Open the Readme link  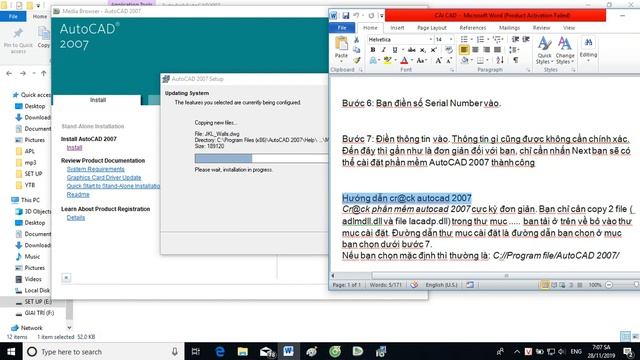[x=78, y=195]
